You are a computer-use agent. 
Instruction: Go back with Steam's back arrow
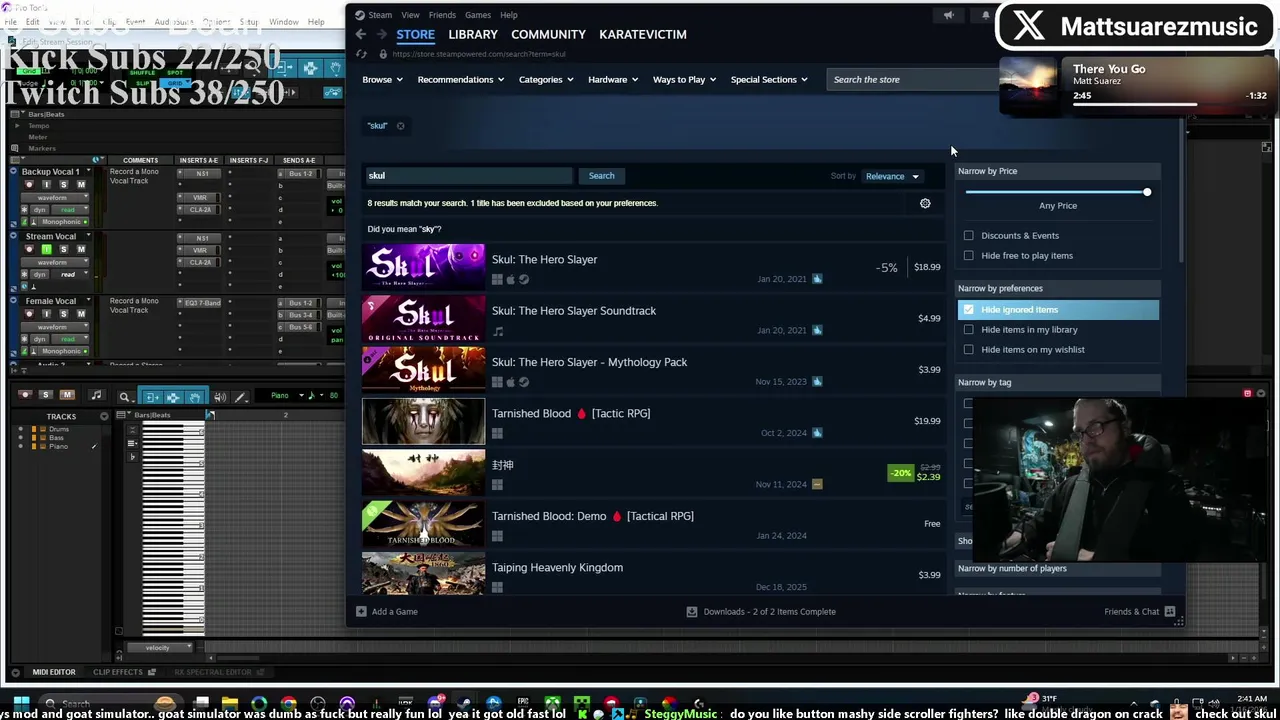point(361,34)
